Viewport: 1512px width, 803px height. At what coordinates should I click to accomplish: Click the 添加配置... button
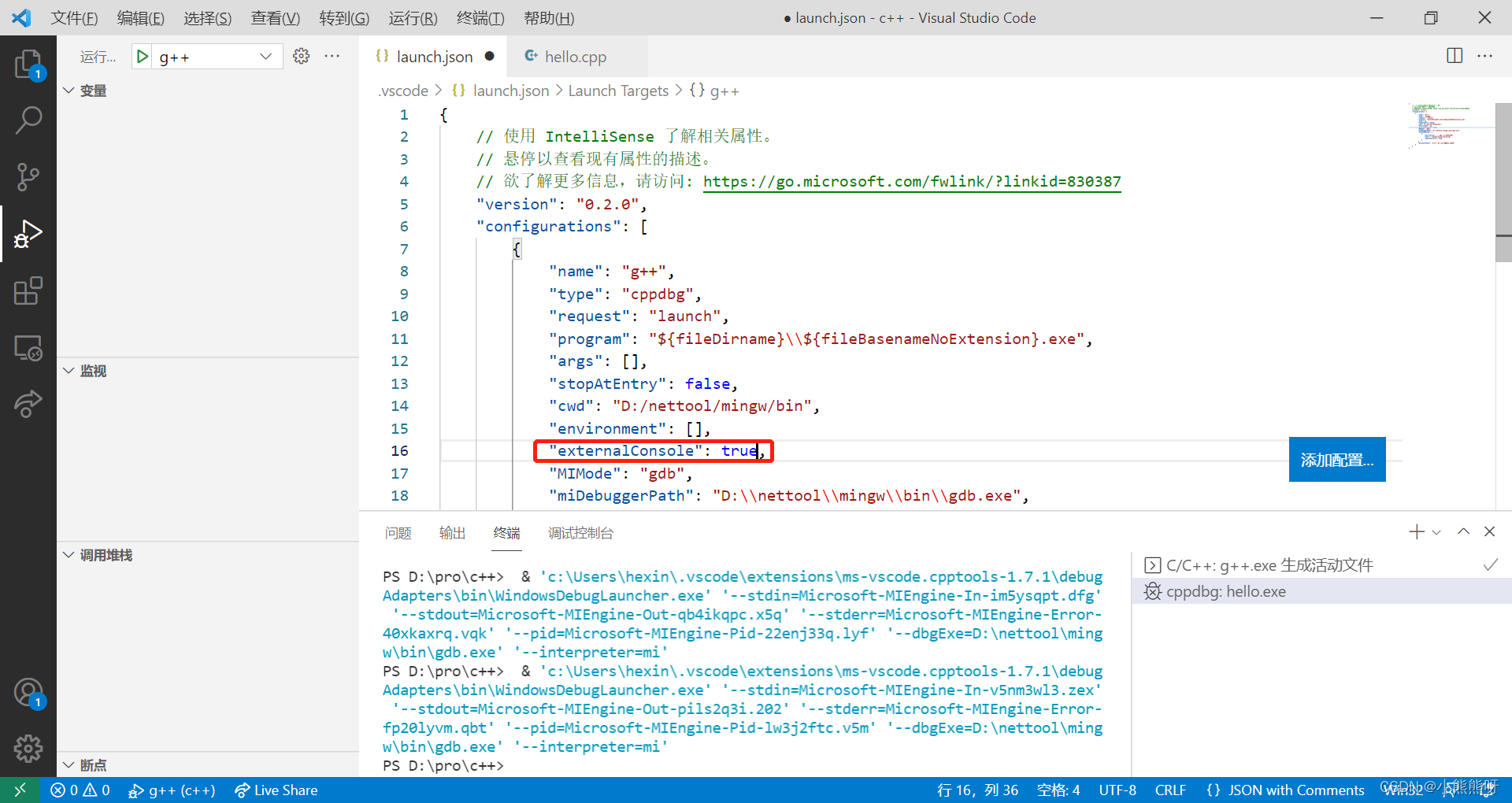tap(1337, 459)
